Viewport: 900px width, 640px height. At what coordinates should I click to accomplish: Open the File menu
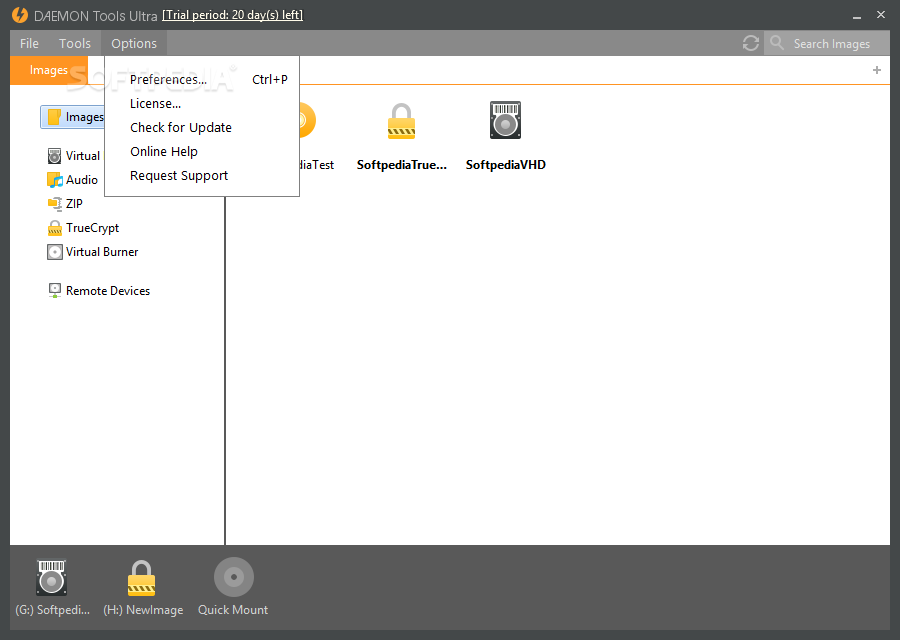[29, 44]
